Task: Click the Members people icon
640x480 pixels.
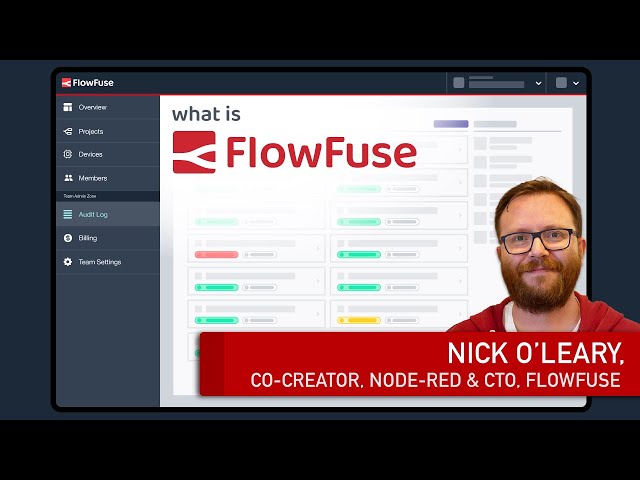Action: coord(68,178)
